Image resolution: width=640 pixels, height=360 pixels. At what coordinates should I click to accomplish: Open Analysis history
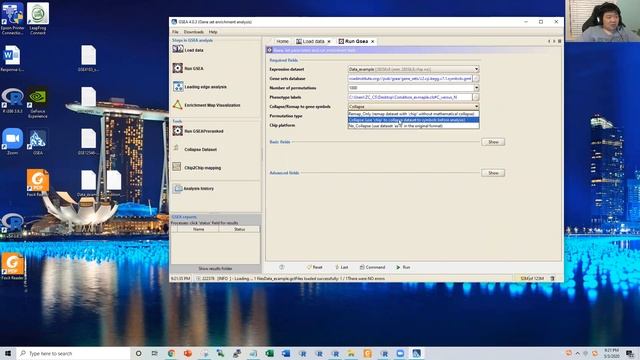click(x=193, y=189)
